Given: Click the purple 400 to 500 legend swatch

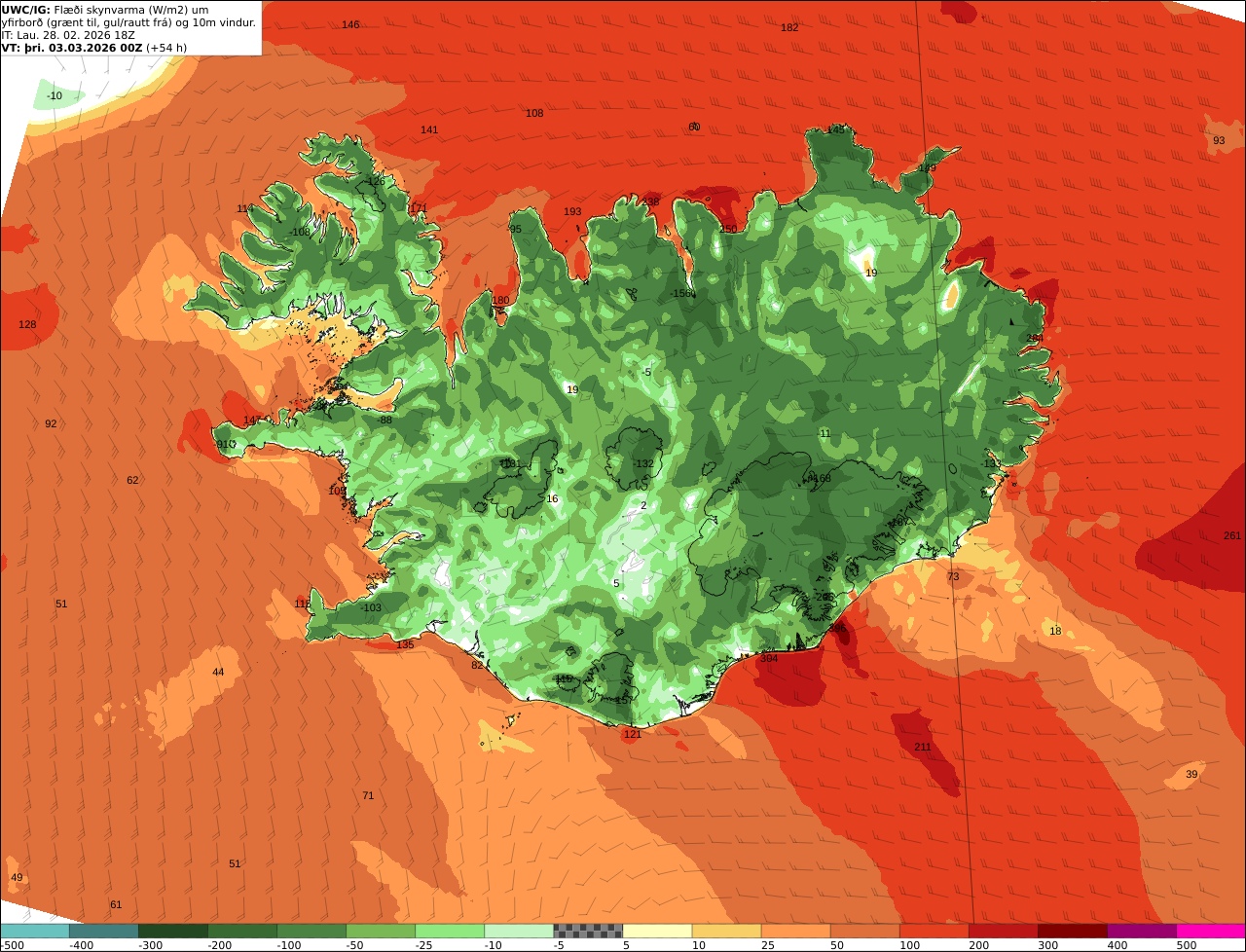Looking at the screenshot, I should click(1141, 931).
